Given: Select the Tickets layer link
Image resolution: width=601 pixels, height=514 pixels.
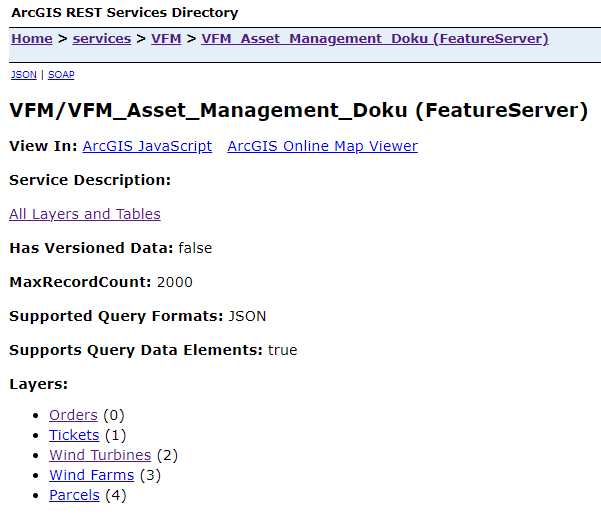Looking at the screenshot, I should (x=74, y=435).
